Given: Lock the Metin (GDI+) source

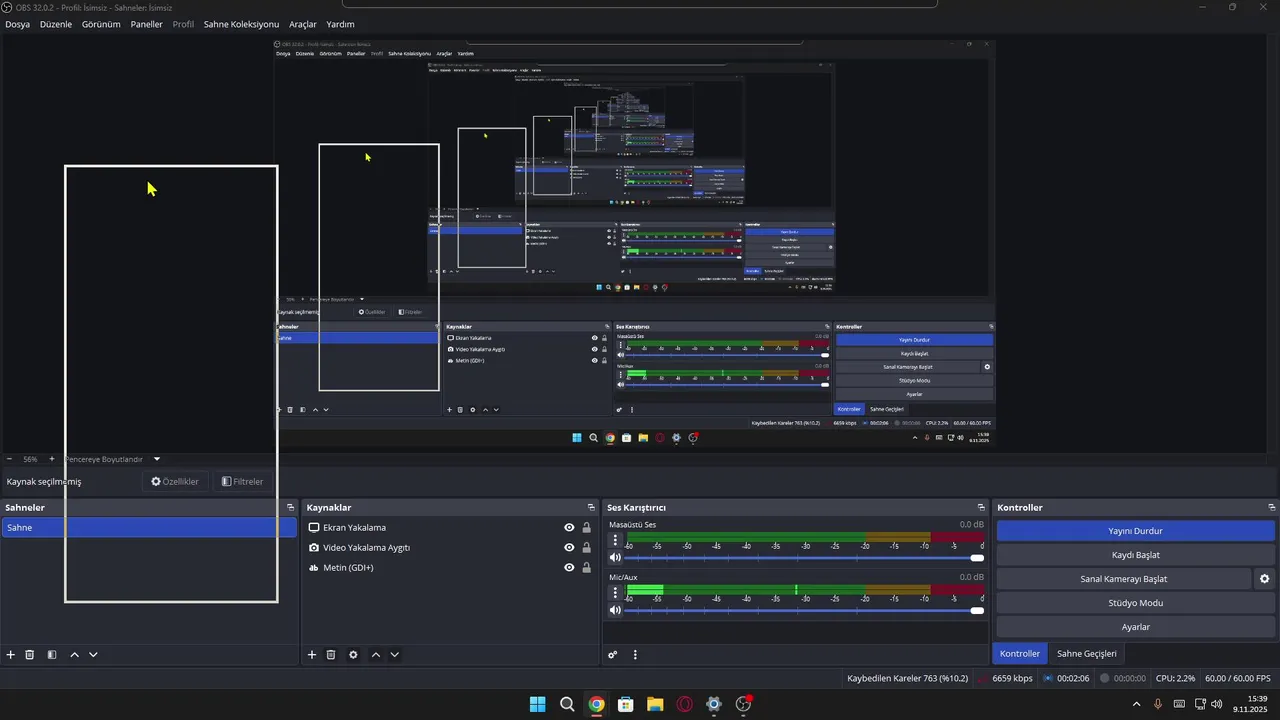Looking at the screenshot, I should coord(587,568).
